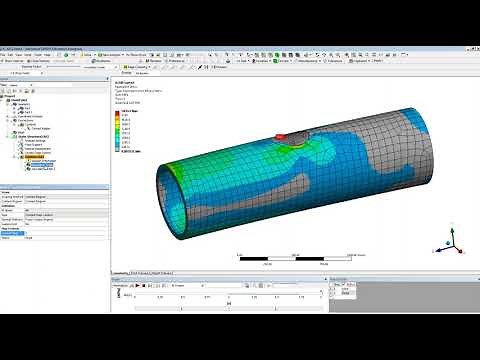Click the Wireframe button

pyautogui.click(x=101, y=61)
